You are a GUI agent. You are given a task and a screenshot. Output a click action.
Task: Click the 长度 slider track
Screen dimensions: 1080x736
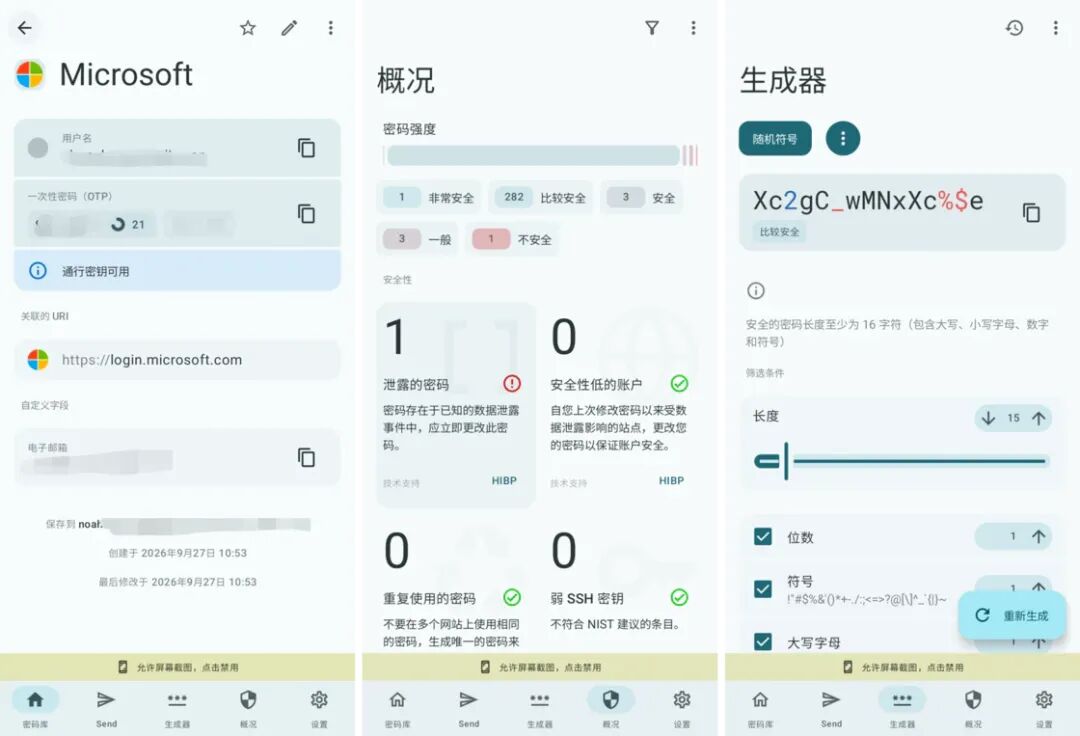pyautogui.click(x=902, y=461)
